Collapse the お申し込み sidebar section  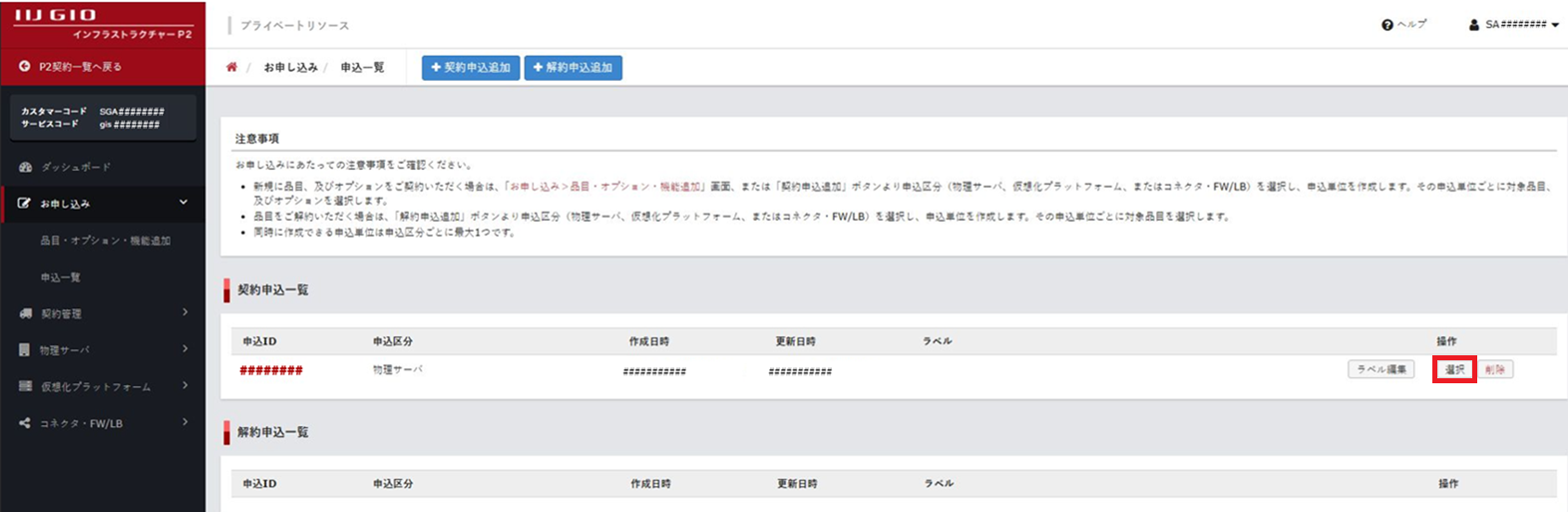tap(184, 203)
